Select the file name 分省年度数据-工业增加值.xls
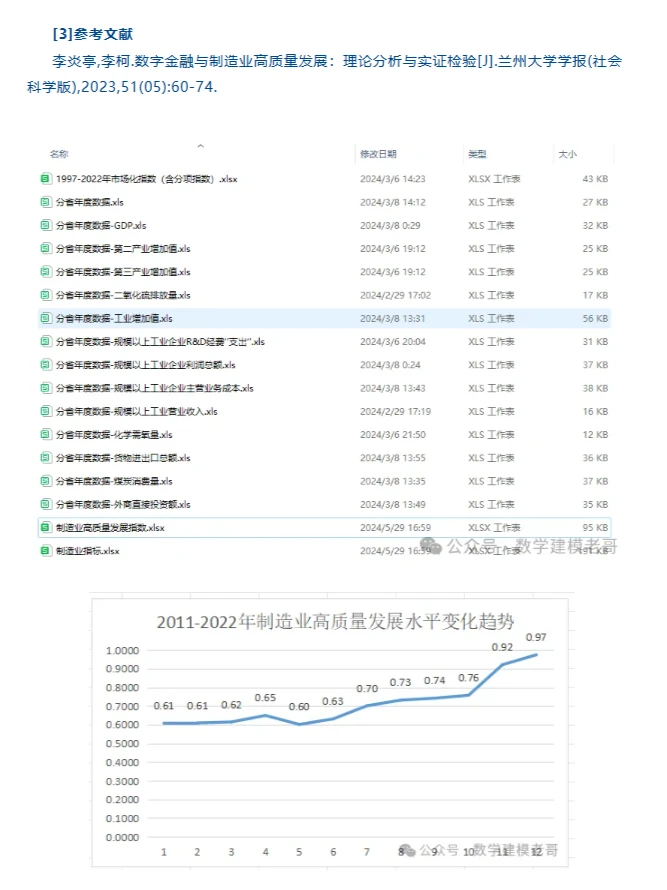 click(114, 318)
